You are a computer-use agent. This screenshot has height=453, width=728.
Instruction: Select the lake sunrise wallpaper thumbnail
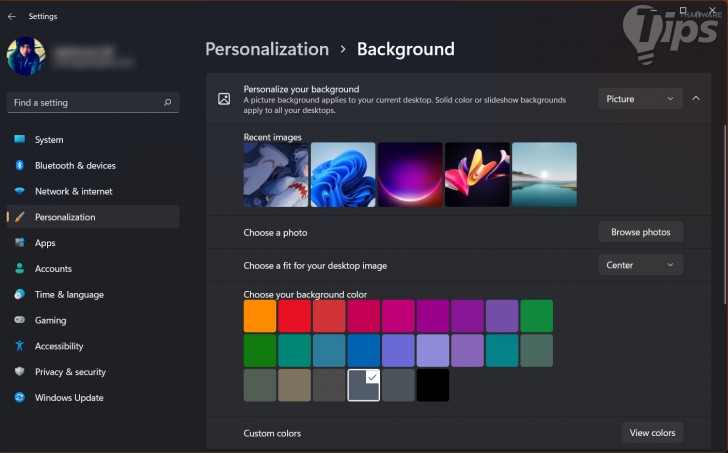pos(544,175)
